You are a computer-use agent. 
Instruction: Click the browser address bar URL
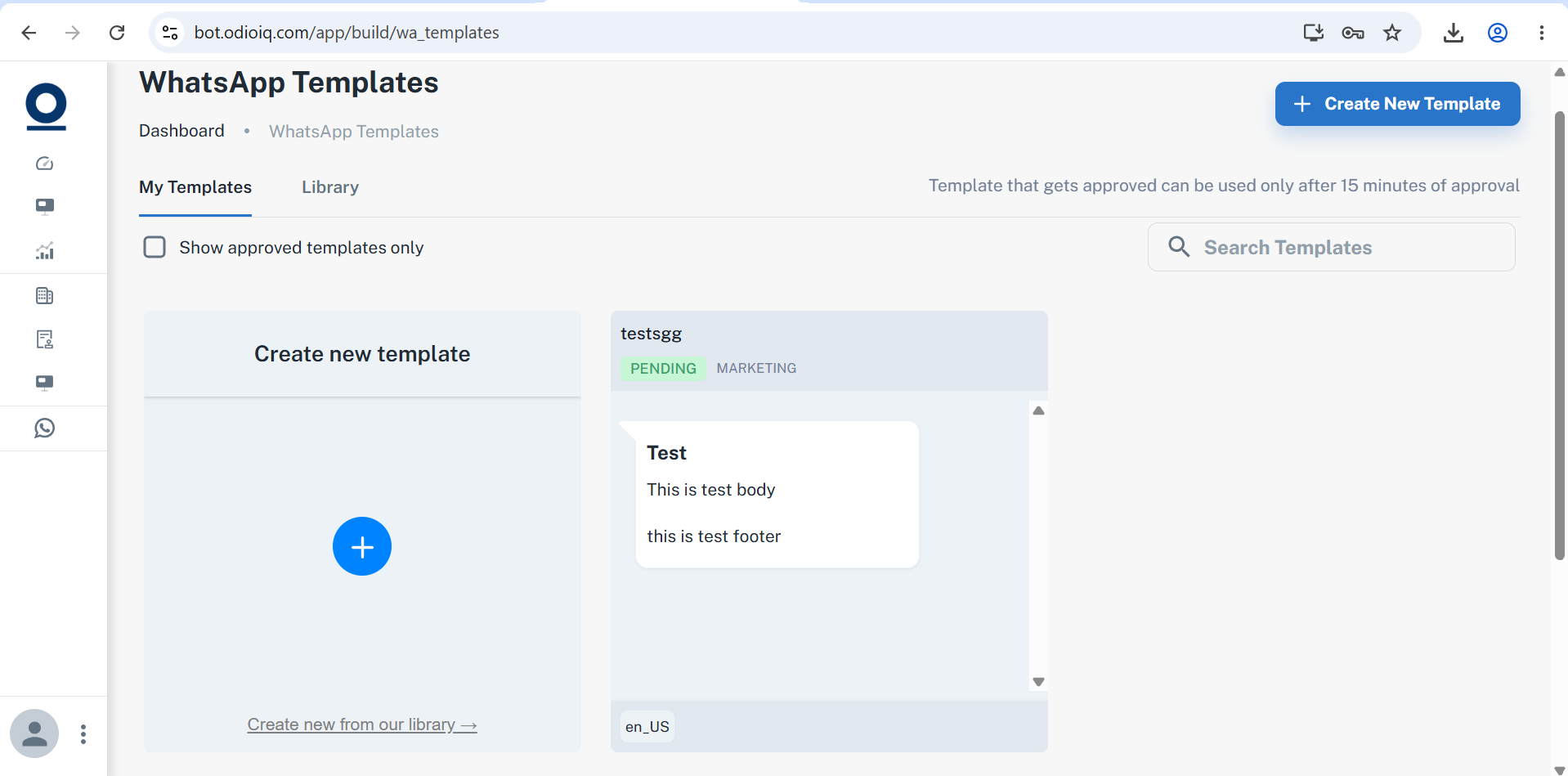[347, 33]
